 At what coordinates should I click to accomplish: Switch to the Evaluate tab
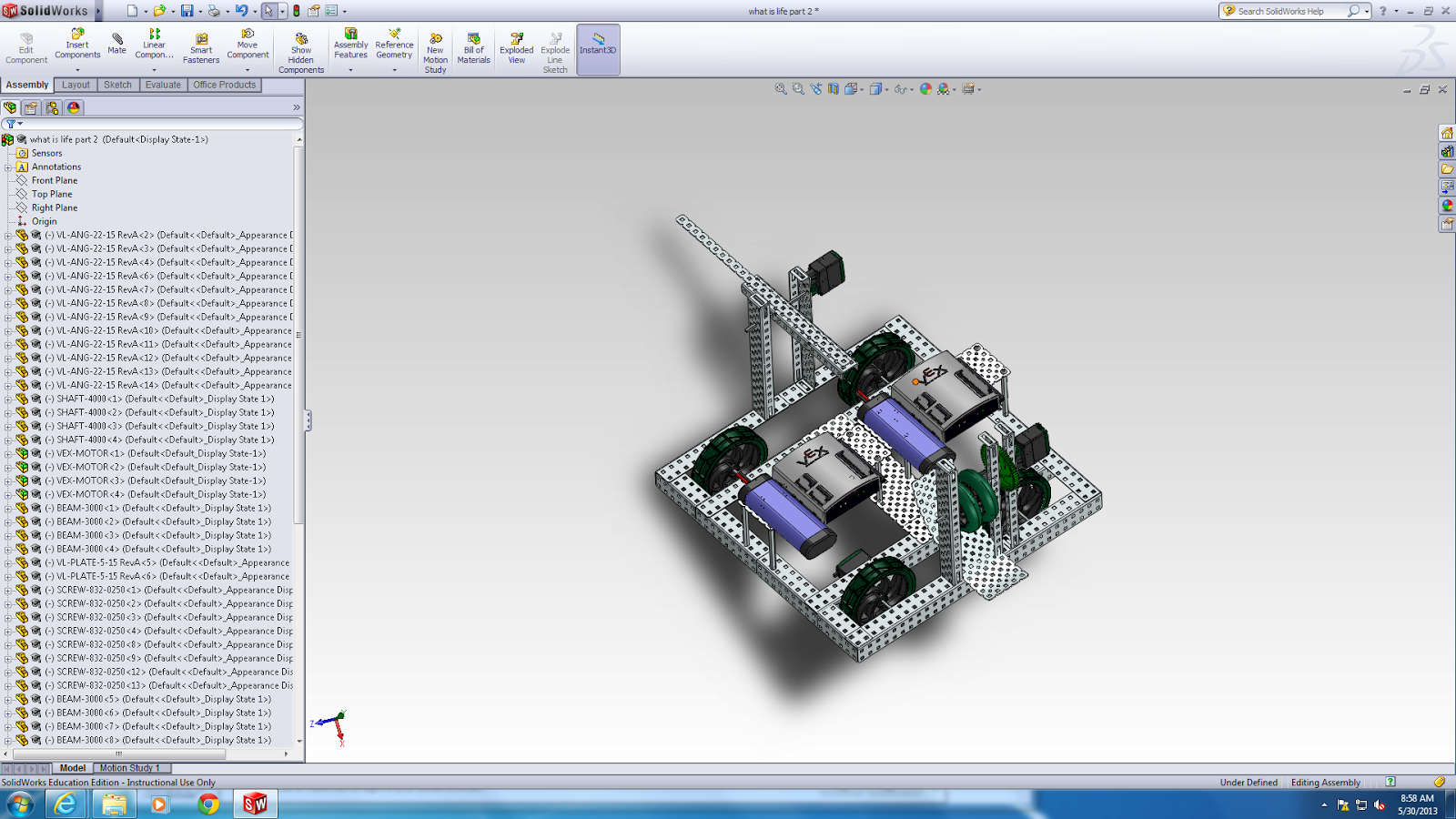pyautogui.click(x=163, y=85)
